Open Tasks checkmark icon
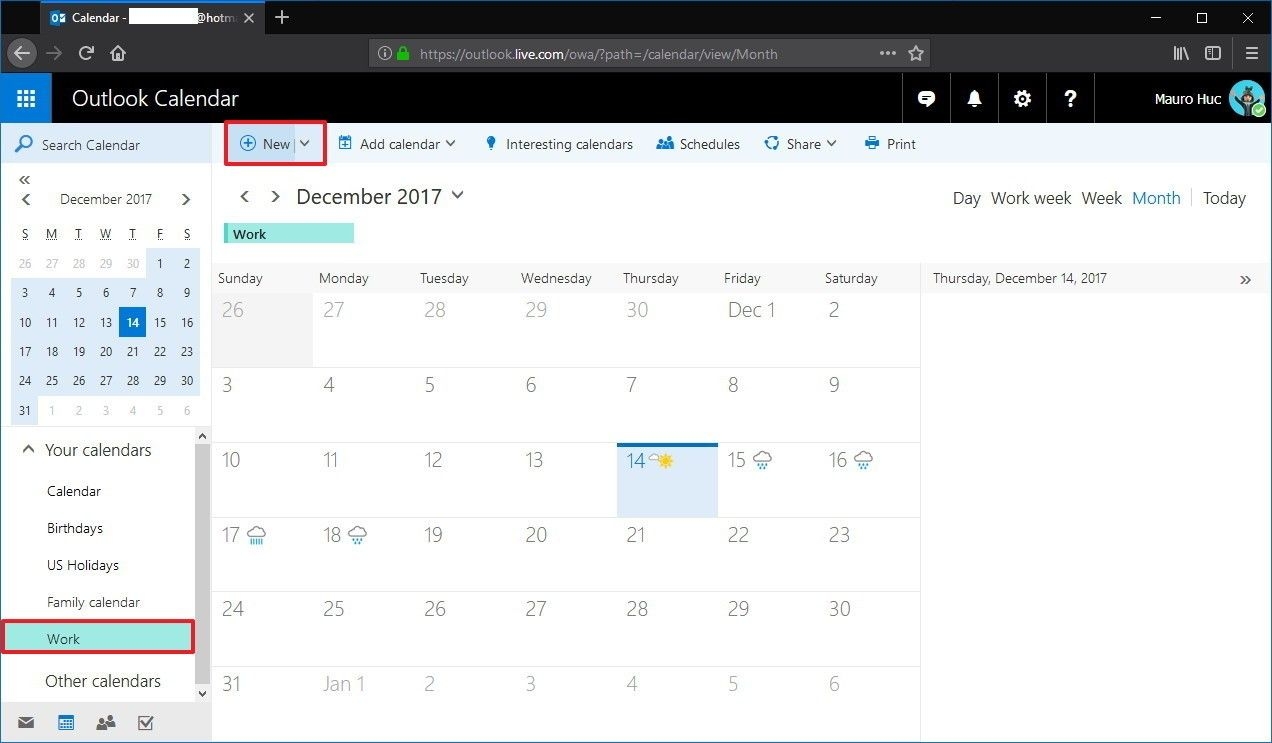Viewport: 1272px width, 743px height. coord(146,722)
